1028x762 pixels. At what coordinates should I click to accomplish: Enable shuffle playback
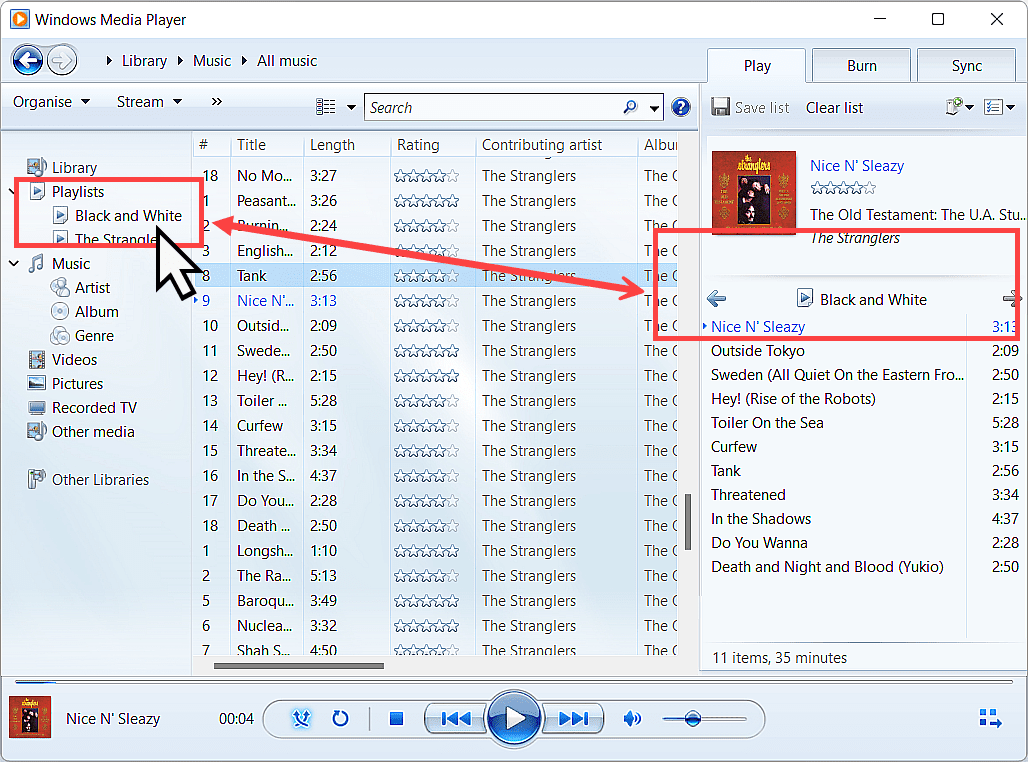301,718
